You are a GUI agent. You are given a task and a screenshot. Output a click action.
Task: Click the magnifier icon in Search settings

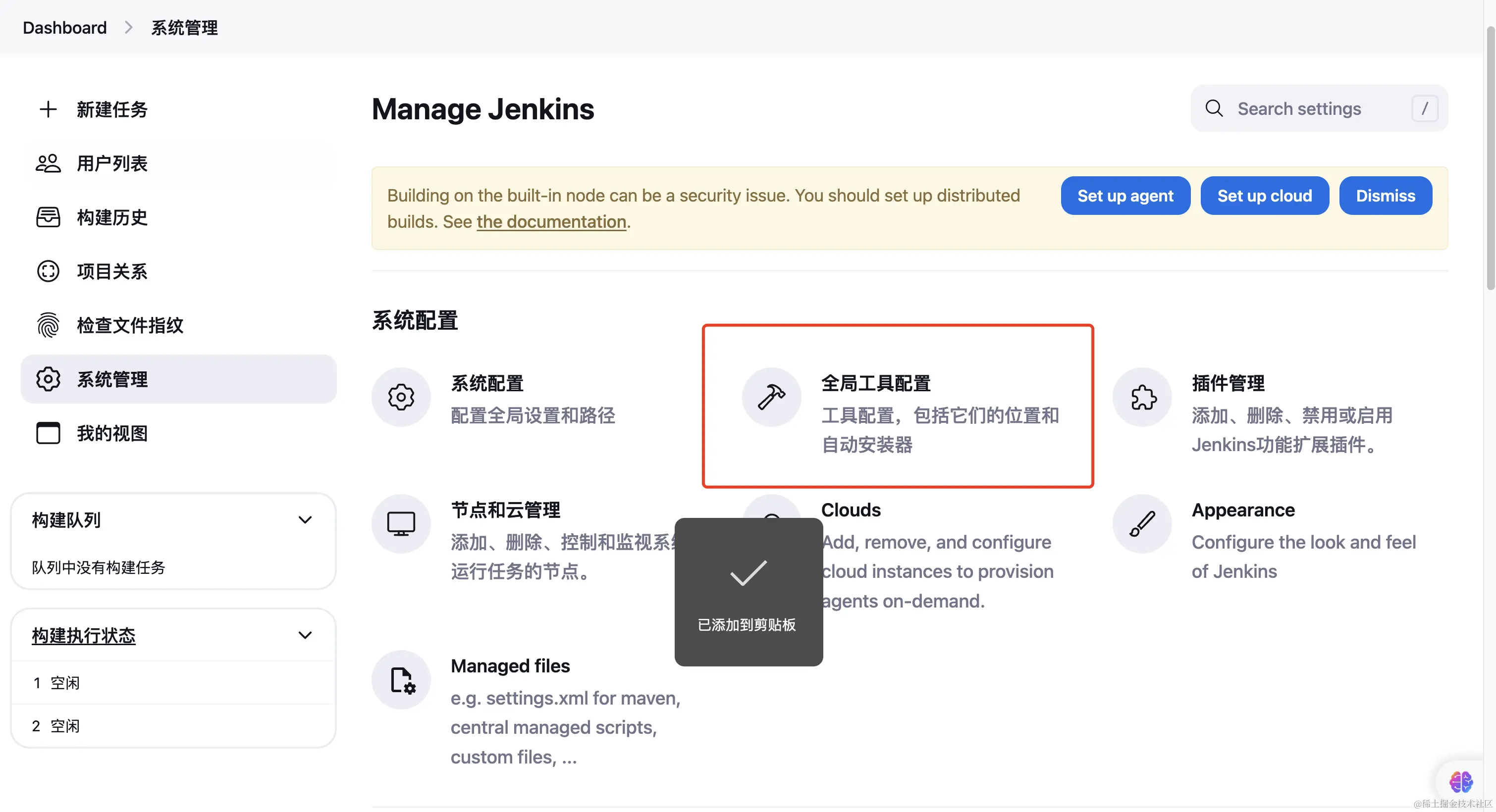click(x=1214, y=108)
